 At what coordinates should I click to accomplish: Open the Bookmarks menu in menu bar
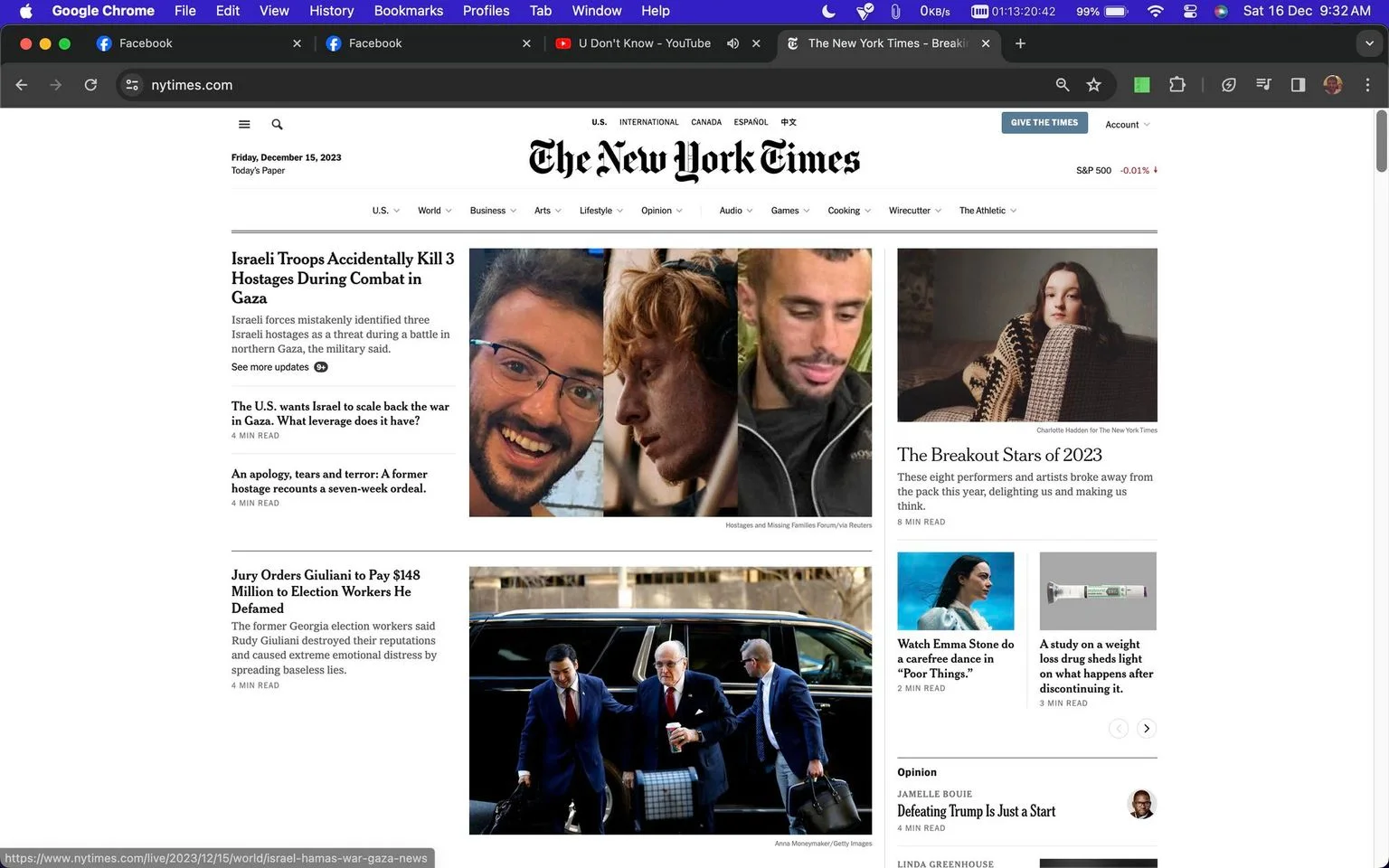[x=408, y=11]
